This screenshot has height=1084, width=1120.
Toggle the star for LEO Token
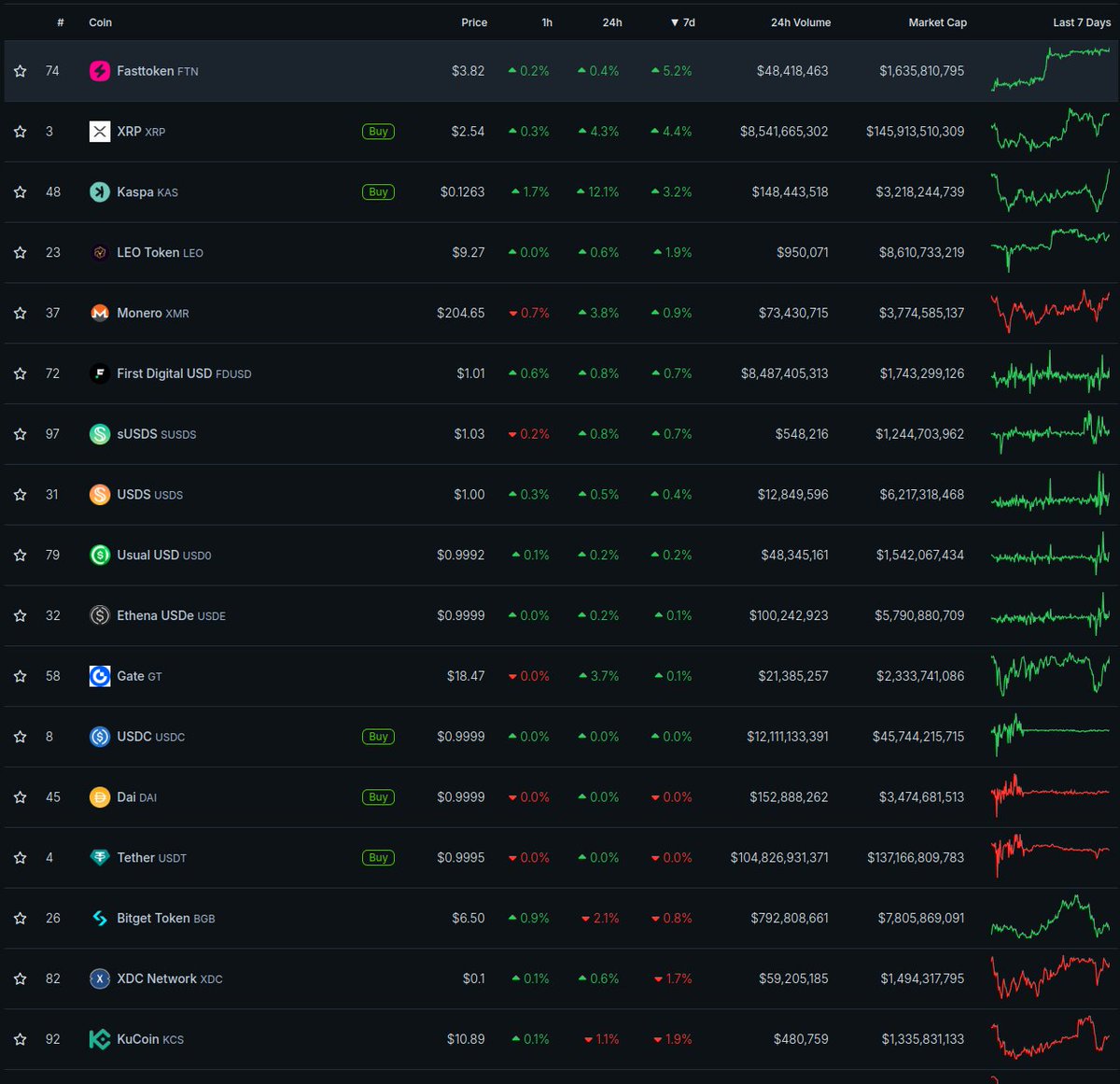click(21, 253)
